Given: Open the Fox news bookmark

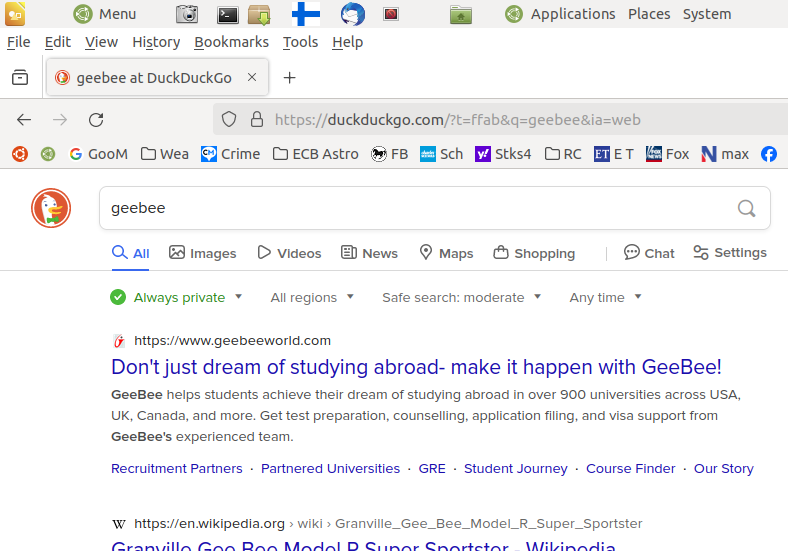Looking at the screenshot, I should point(667,154).
